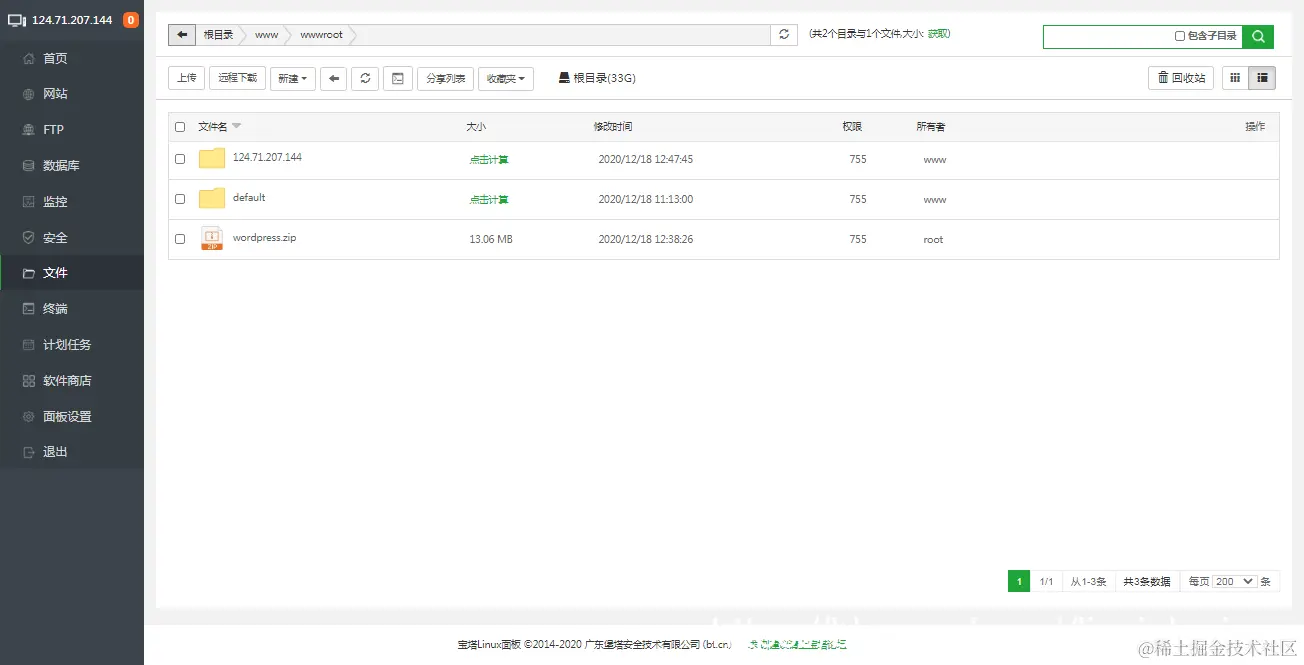Click the 获取 size link
Viewport: 1304px width, 665px height.
coord(938,34)
